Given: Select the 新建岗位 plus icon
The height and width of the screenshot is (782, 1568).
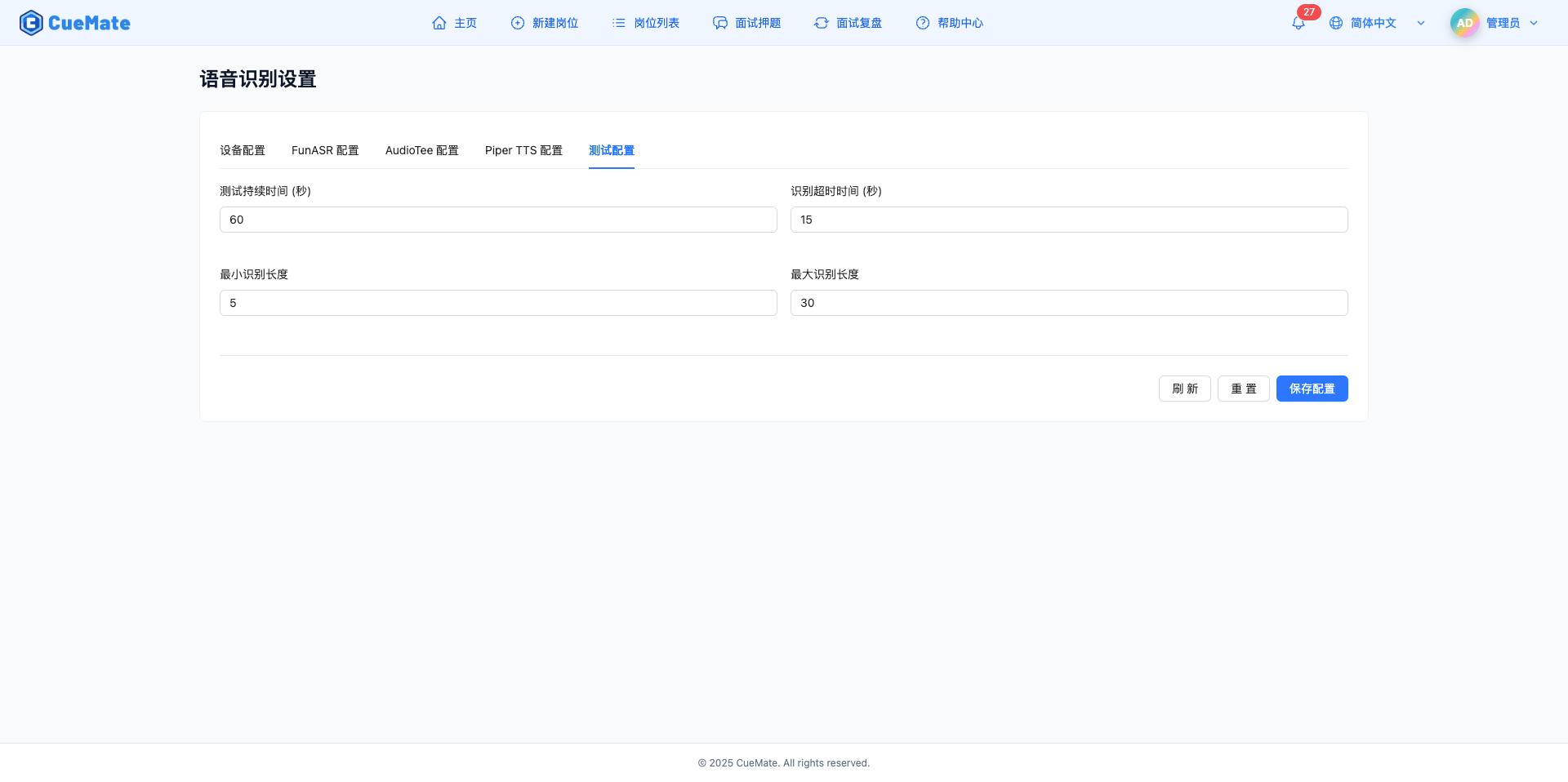Looking at the screenshot, I should (516, 23).
